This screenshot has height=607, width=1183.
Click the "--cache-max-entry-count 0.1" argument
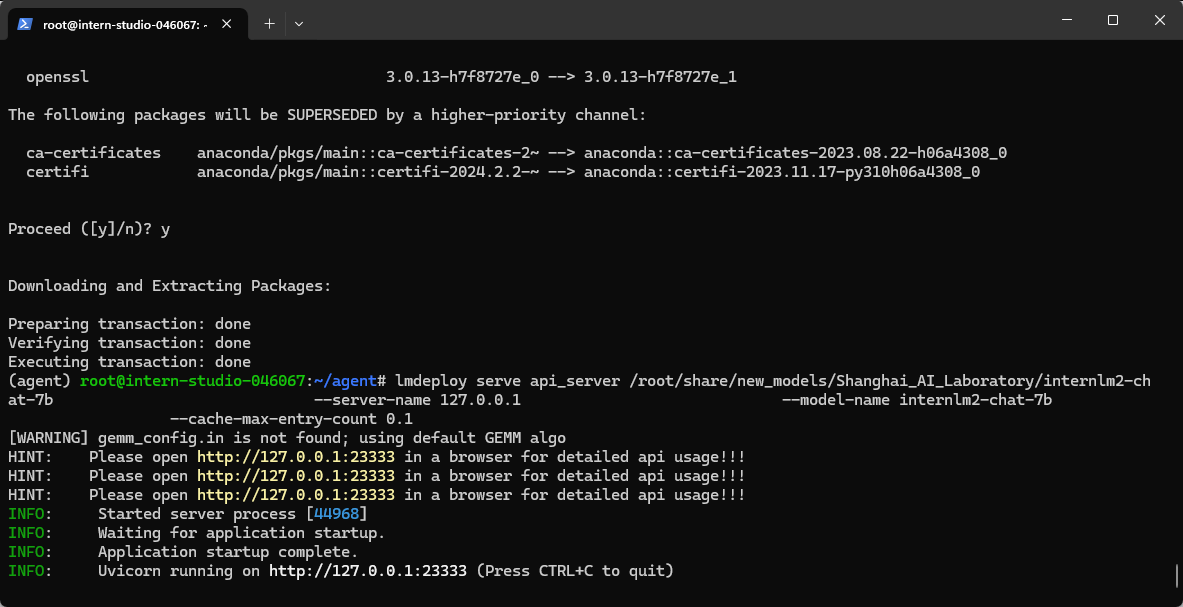(x=291, y=419)
